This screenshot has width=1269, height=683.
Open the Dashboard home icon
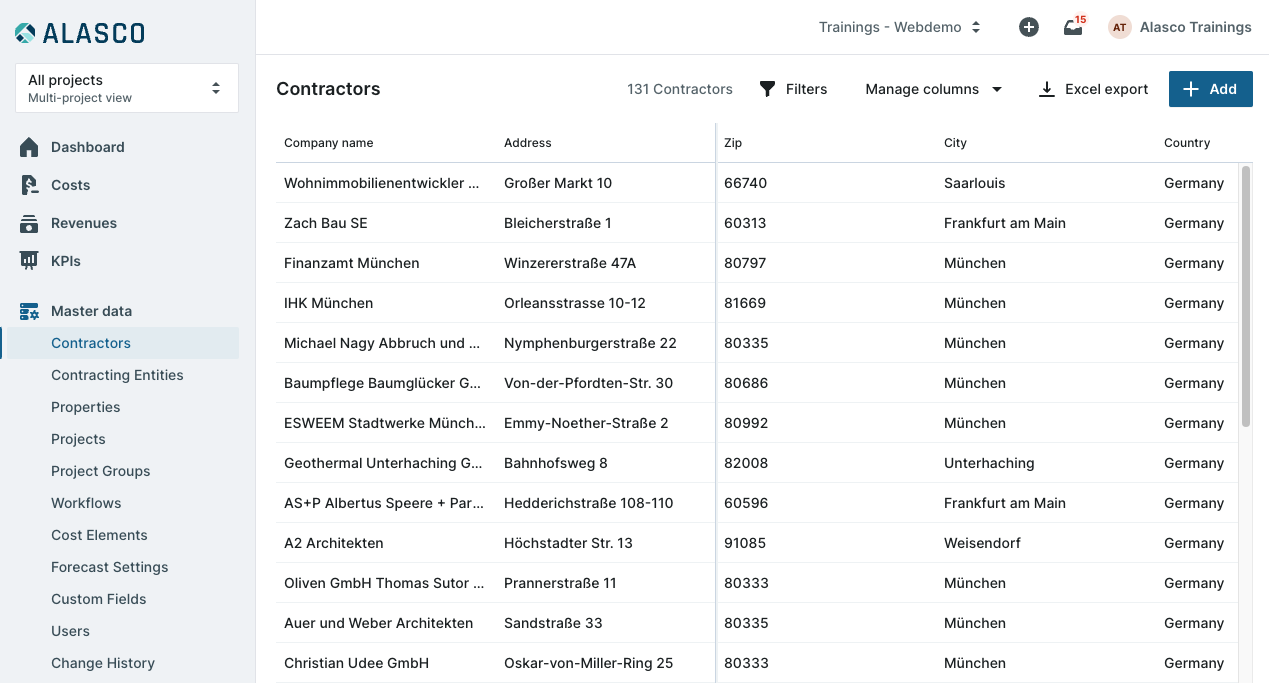30,147
